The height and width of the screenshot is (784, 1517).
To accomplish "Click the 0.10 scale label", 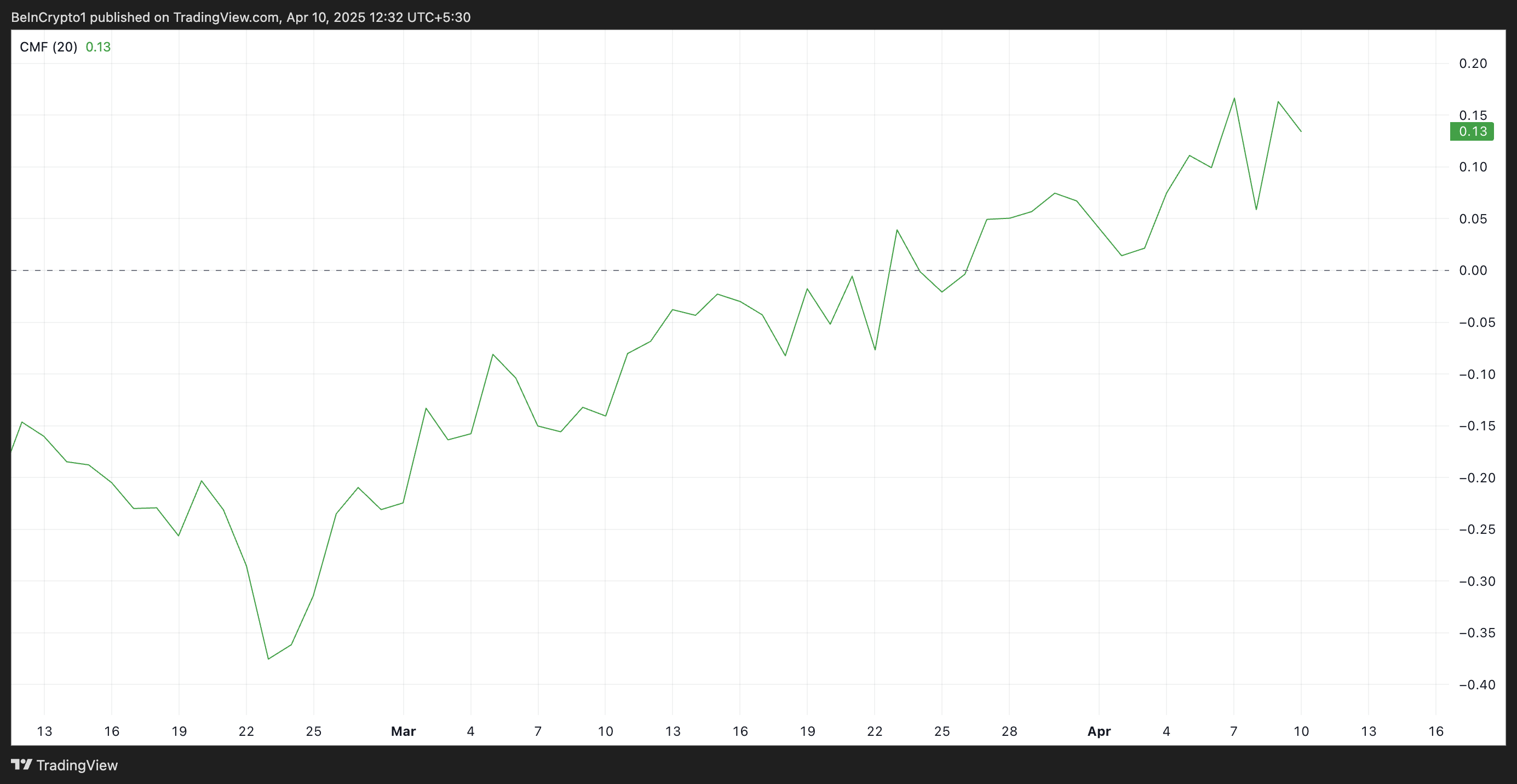I will click(x=1472, y=167).
